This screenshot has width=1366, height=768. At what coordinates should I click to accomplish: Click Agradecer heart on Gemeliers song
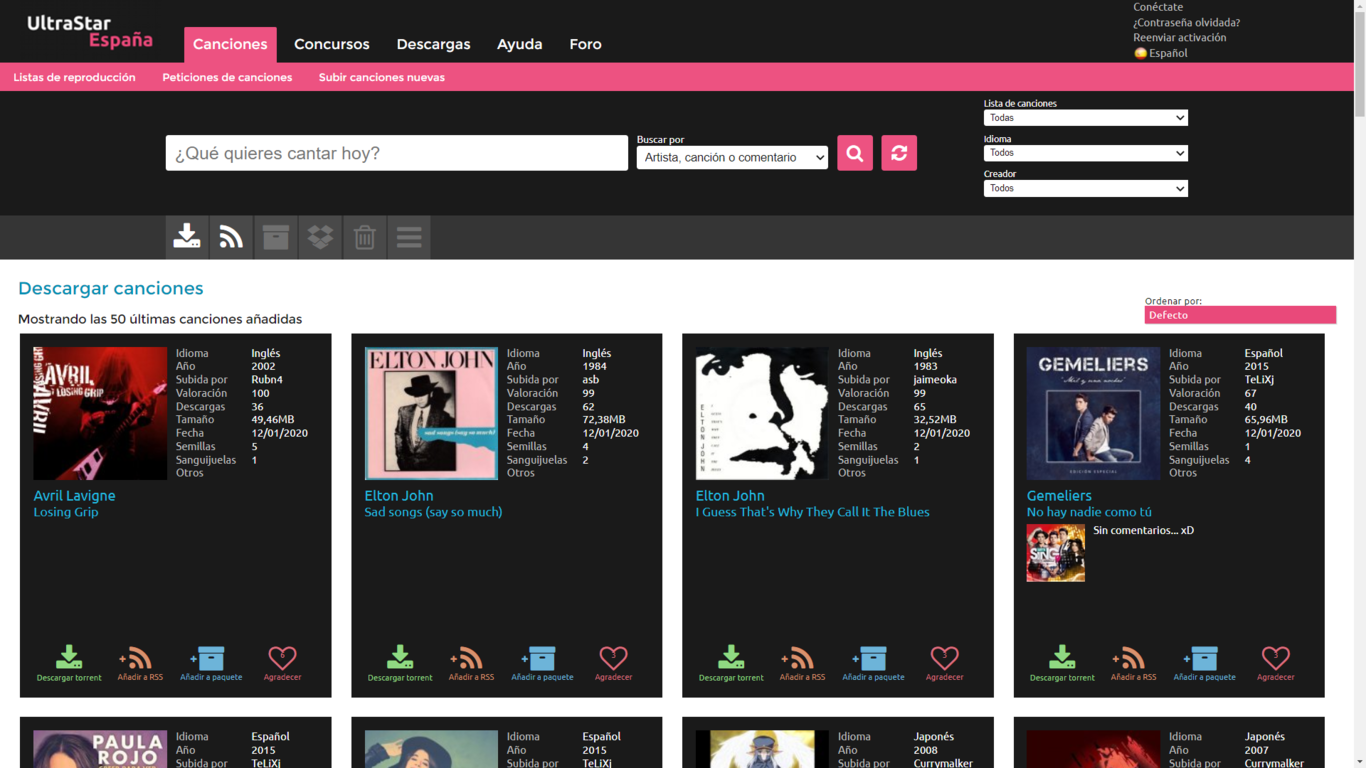[1275, 663]
